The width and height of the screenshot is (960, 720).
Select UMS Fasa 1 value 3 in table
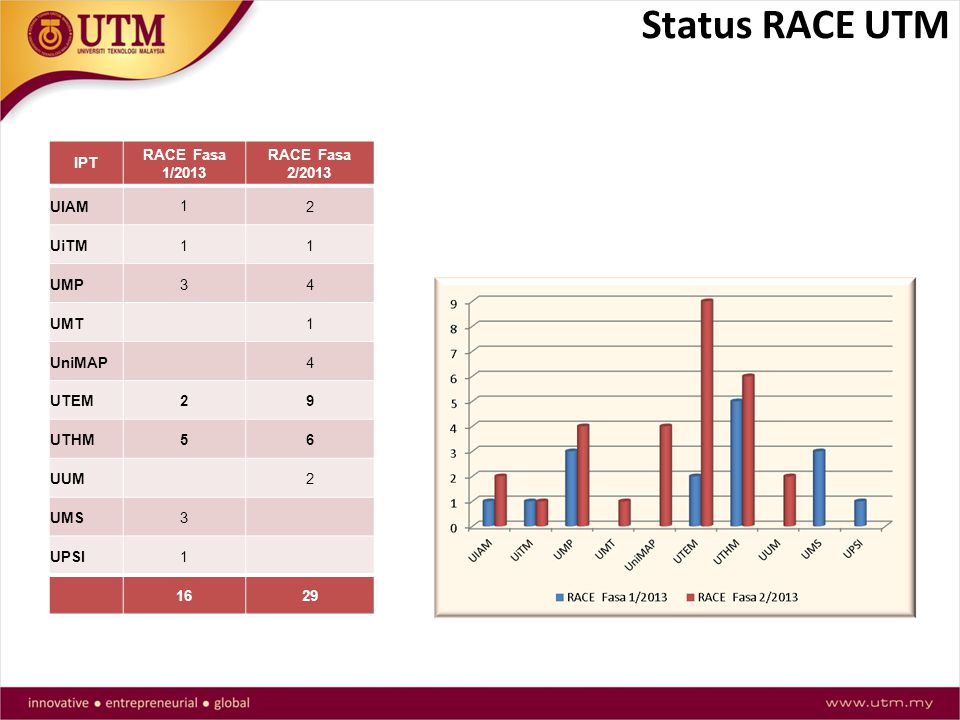click(x=184, y=517)
